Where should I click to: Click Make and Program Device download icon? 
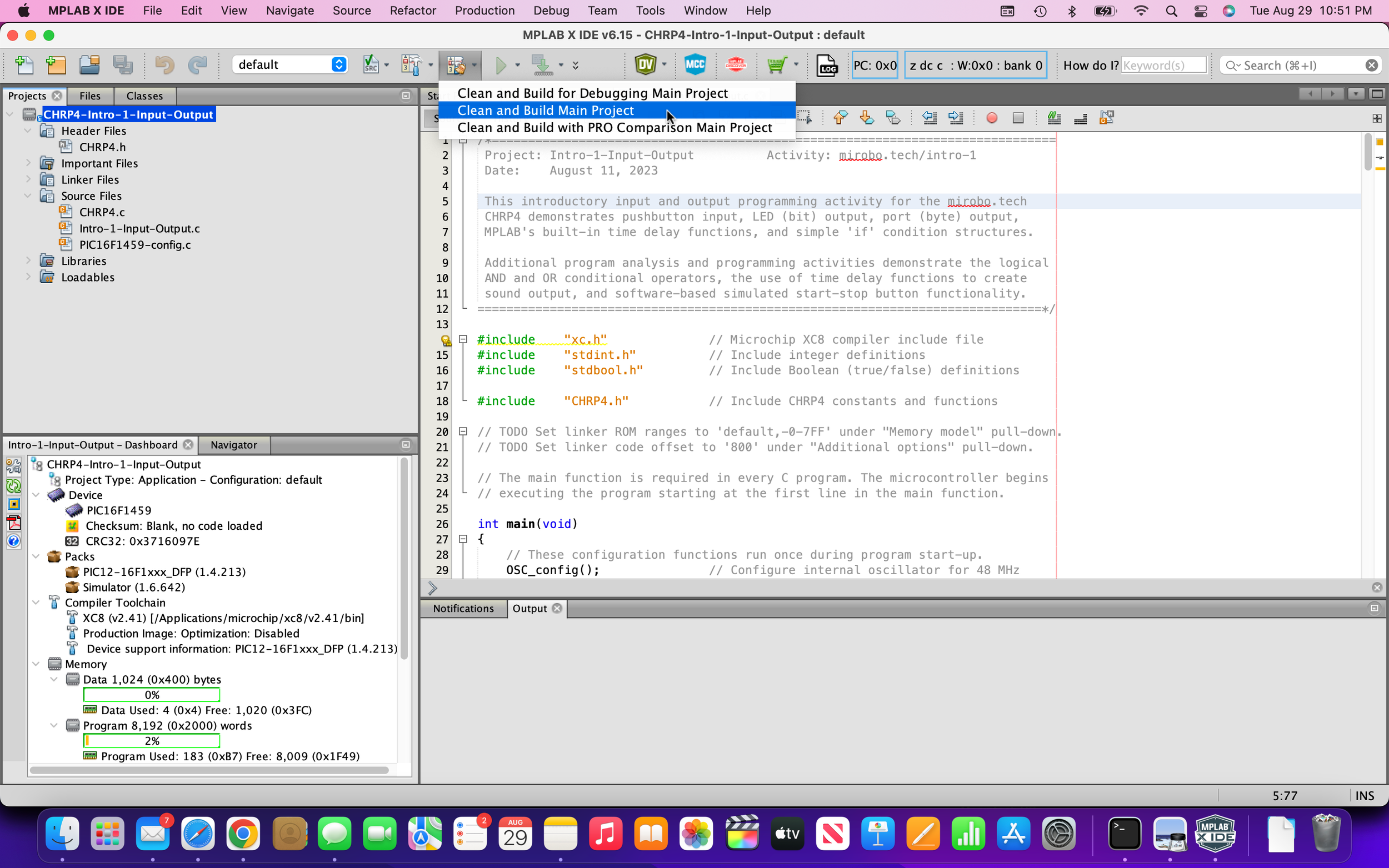(x=542, y=65)
